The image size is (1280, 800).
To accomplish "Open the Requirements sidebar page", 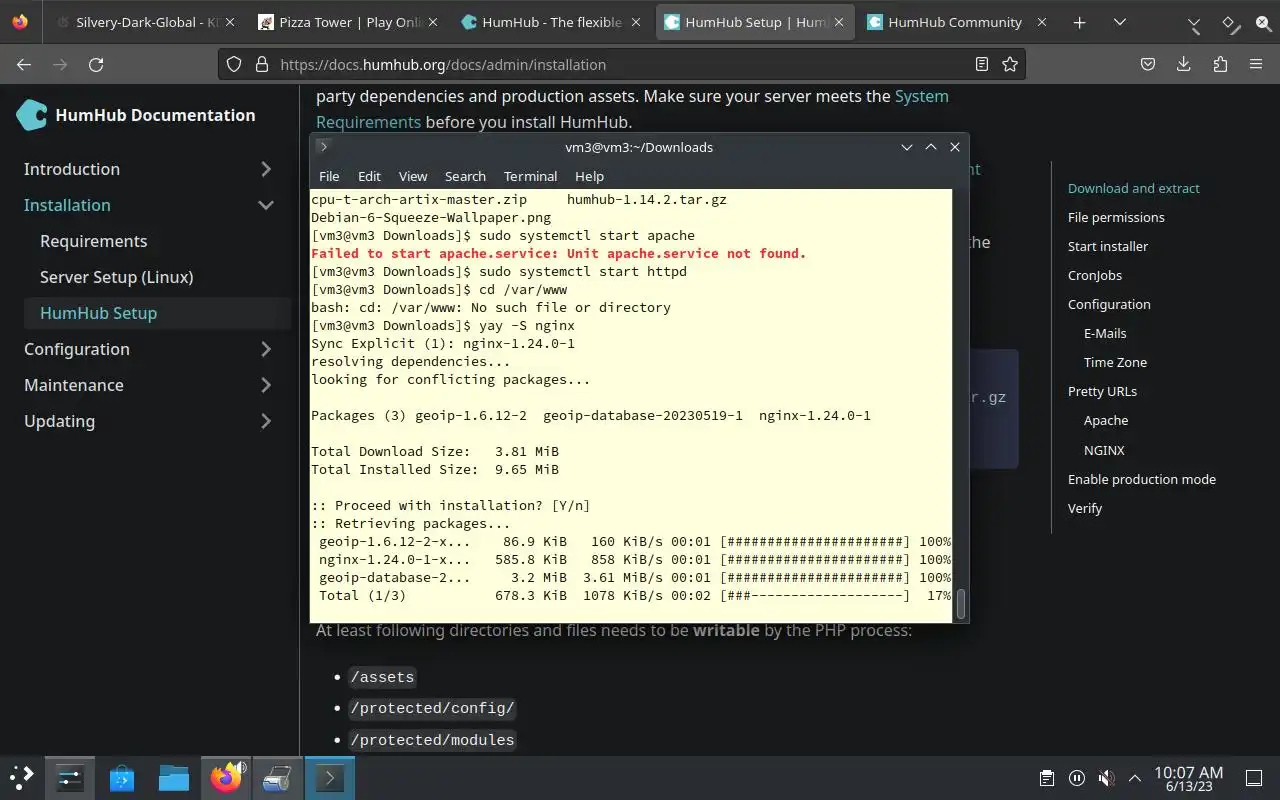I will click(x=93, y=241).
